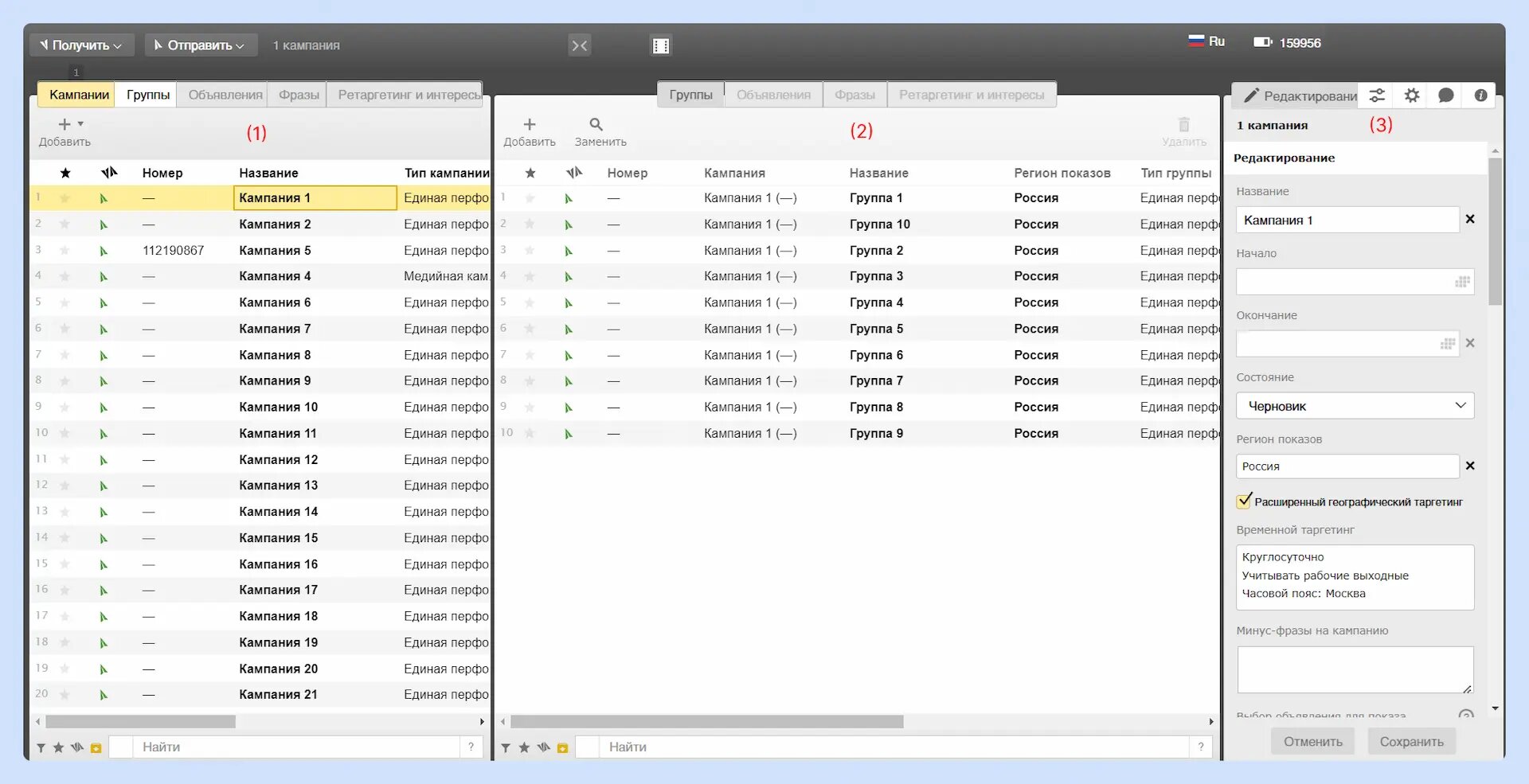The height and width of the screenshot is (784, 1529).
Task: Open the Состояние dropdown showing Черновик
Action: point(1355,406)
